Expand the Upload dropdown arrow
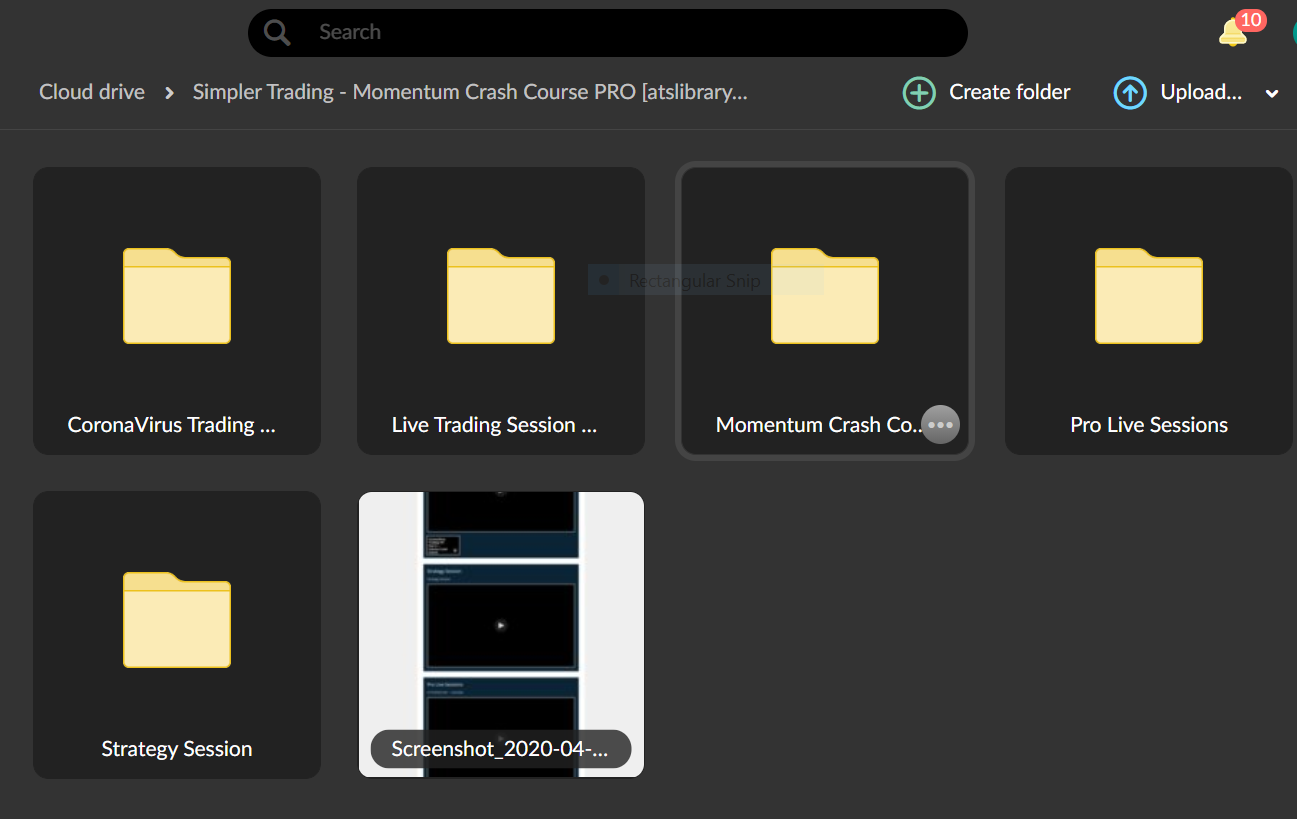 pos(1272,94)
